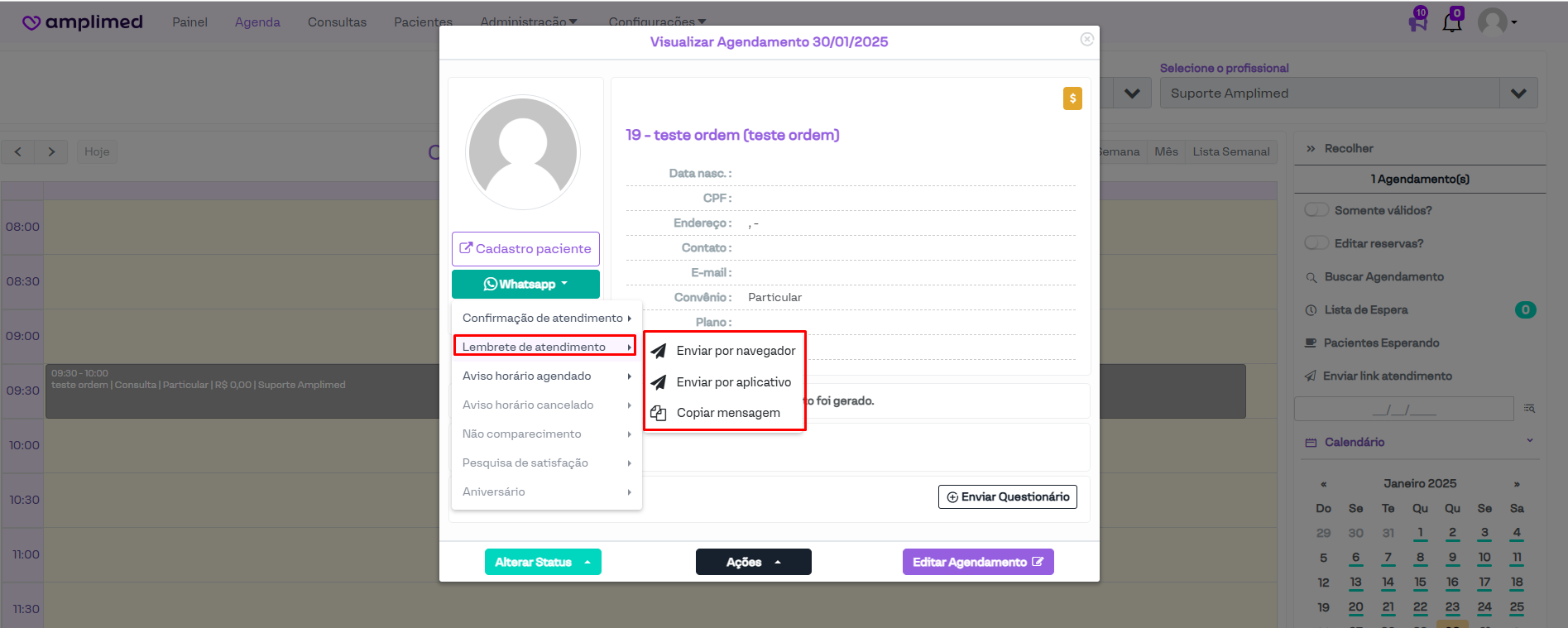
Task: Expand the Alterar Status dropdown
Action: pyautogui.click(x=543, y=562)
